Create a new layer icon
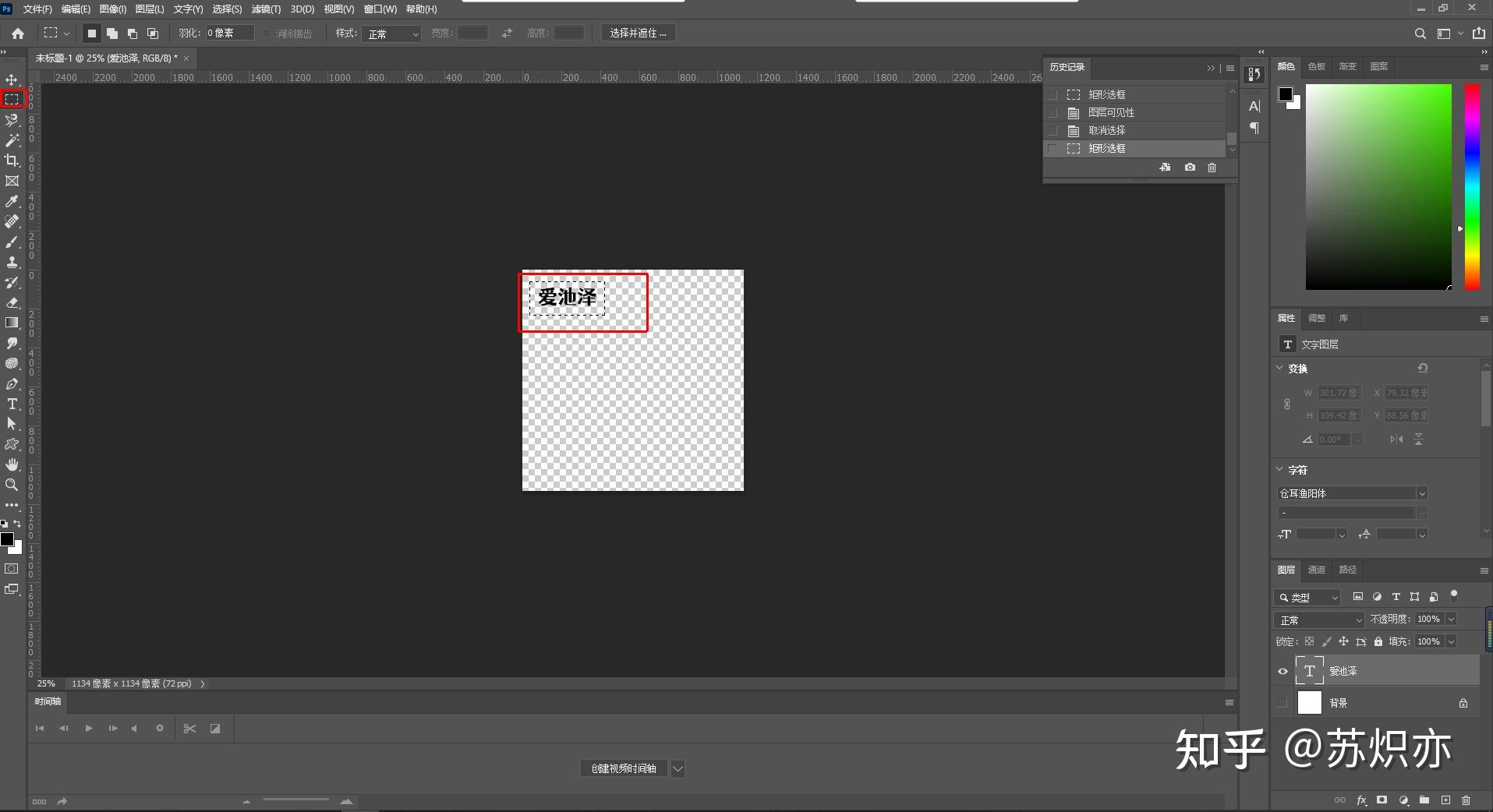This screenshot has width=1493, height=812. [x=1445, y=800]
